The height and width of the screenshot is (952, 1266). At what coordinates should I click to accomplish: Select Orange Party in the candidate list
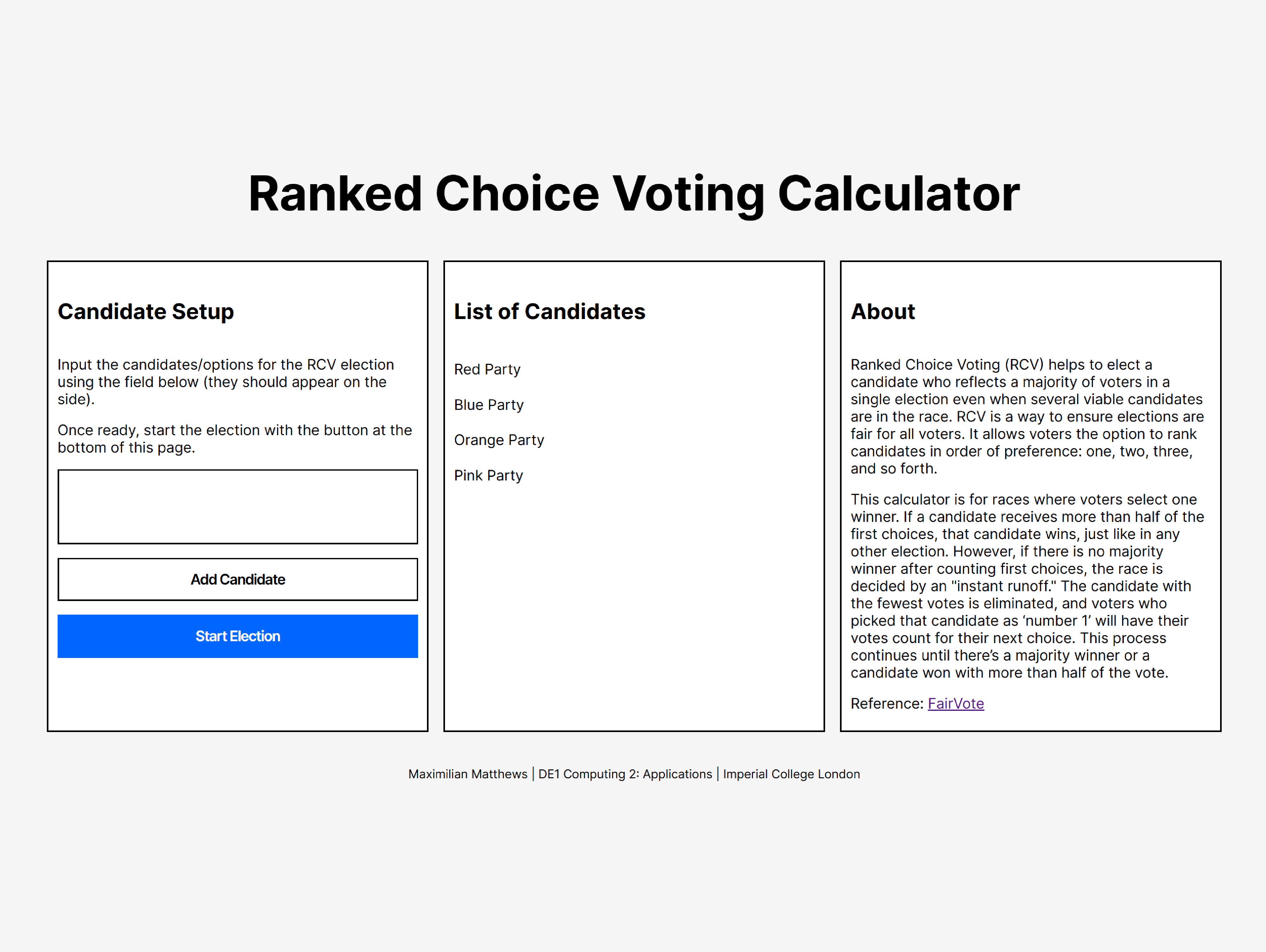coord(499,440)
